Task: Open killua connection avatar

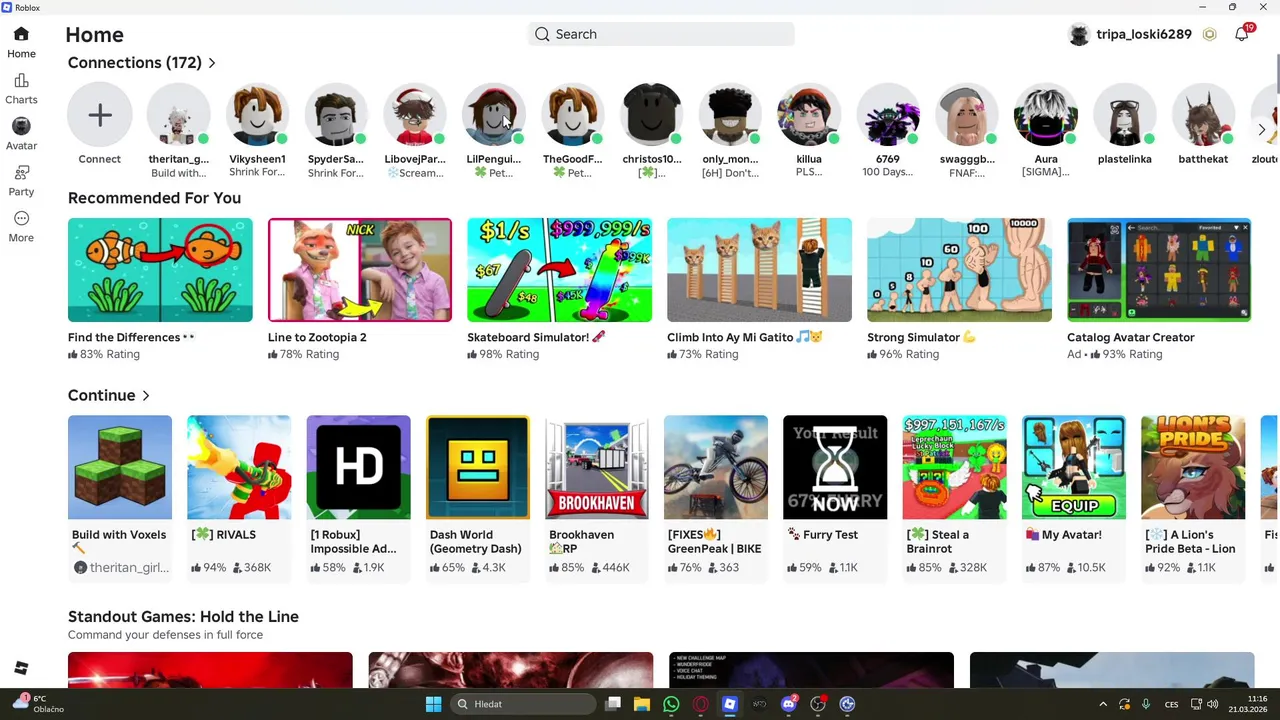Action: 809,115
